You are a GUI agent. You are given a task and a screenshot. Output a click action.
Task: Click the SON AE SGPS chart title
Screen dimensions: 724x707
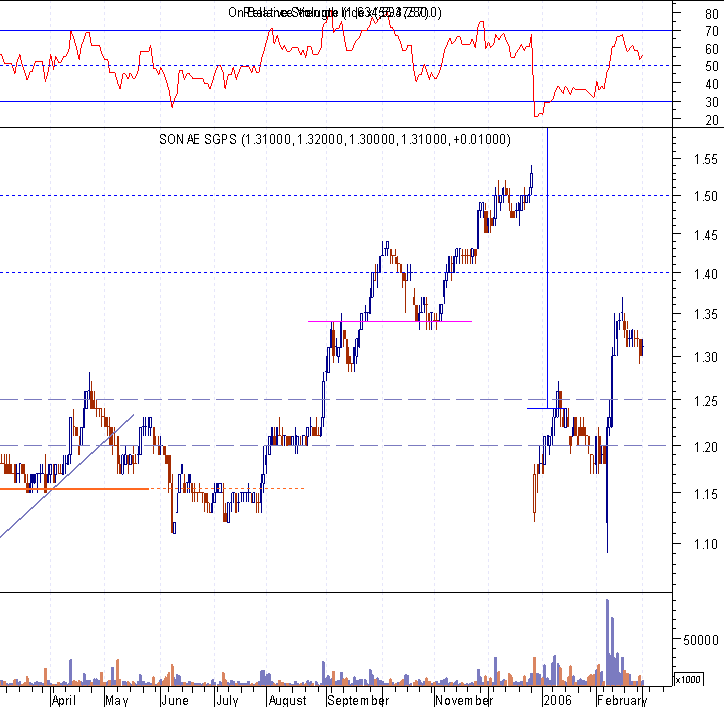tap(335, 139)
